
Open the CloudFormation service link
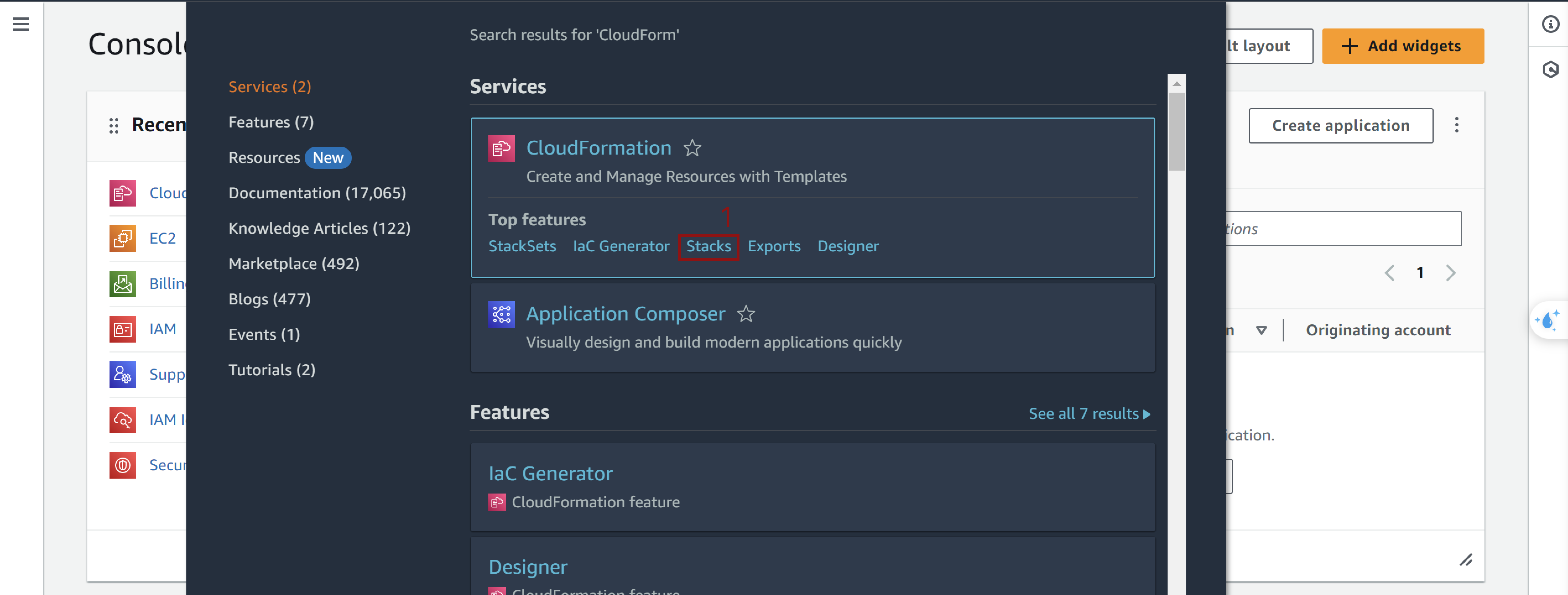598,148
